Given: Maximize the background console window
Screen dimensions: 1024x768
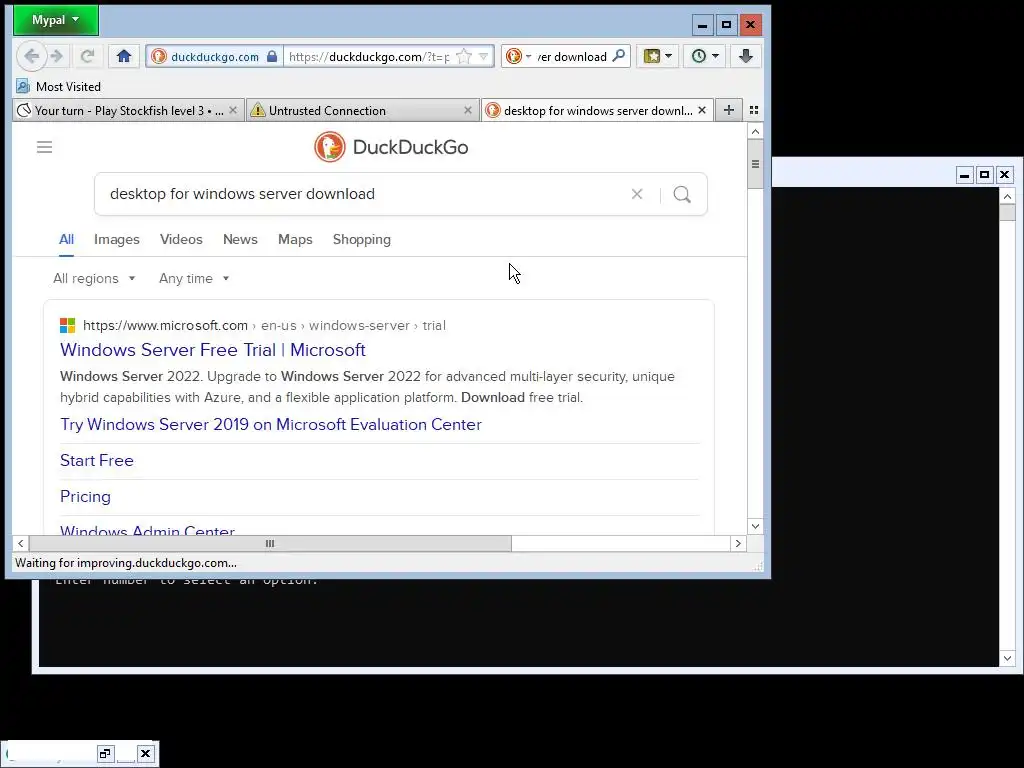Looking at the screenshot, I should [984, 174].
